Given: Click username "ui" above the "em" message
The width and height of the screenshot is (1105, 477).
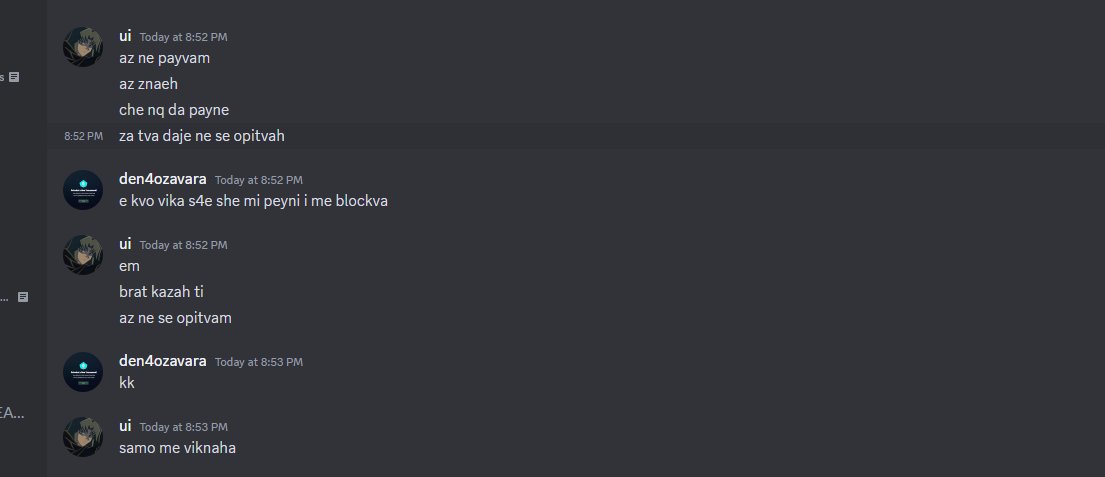Looking at the screenshot, I should coord(125,244).
